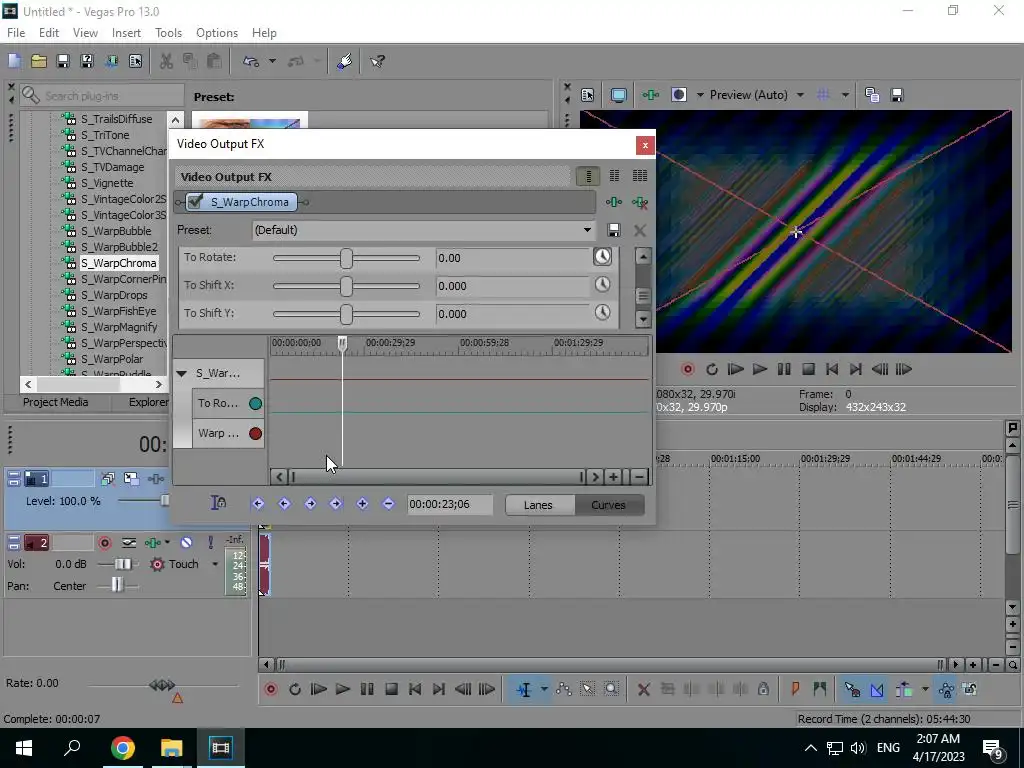
Task: Switch to the Project Media tab
Action: coord(56,402)
